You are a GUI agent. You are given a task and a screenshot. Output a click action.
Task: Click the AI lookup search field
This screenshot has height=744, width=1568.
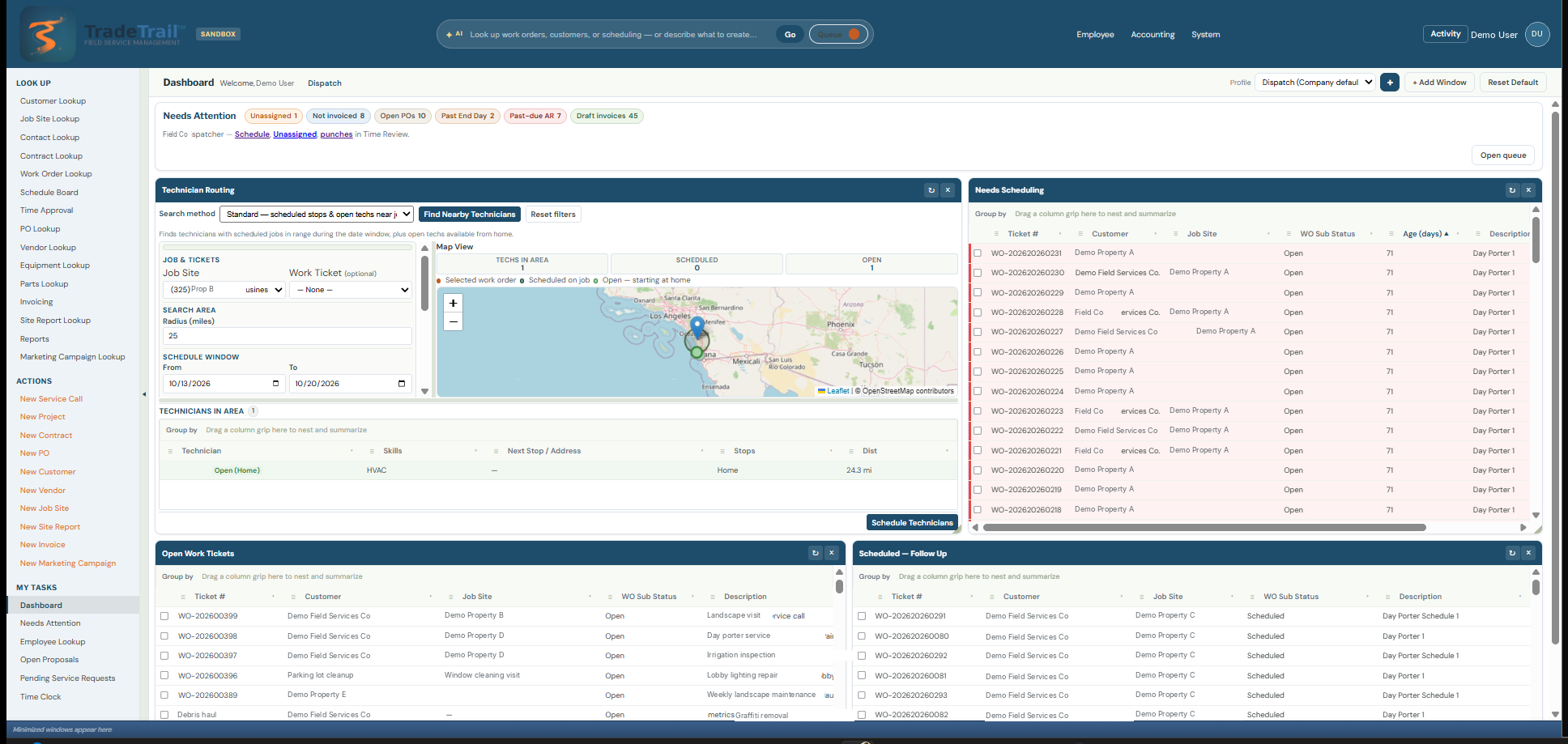pyautogui.click(x=613, y=35)
